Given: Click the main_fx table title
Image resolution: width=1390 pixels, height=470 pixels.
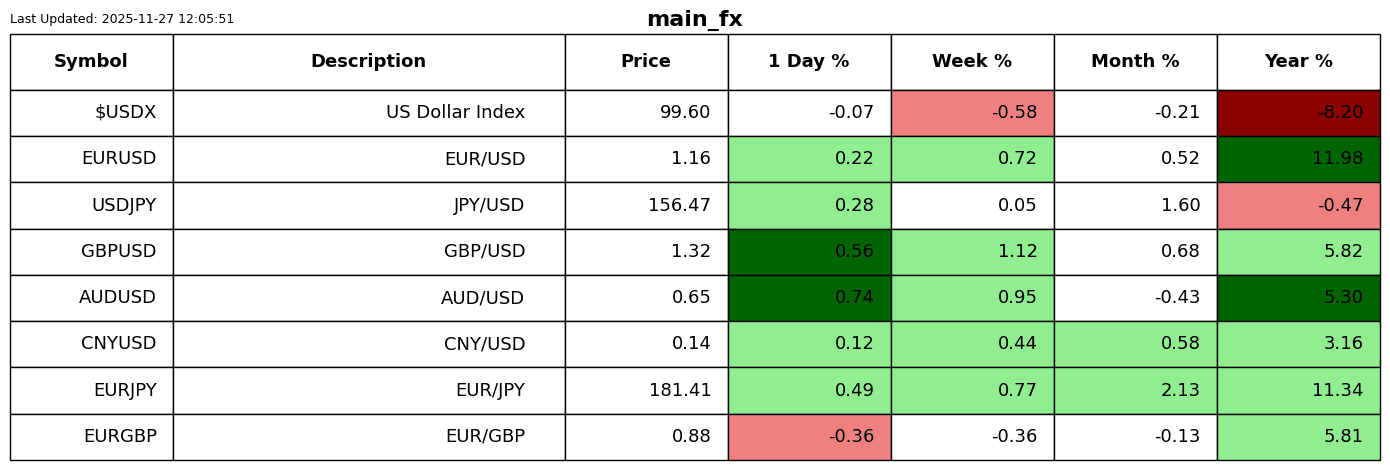Looking at the screenshot, I should [694, 20].
